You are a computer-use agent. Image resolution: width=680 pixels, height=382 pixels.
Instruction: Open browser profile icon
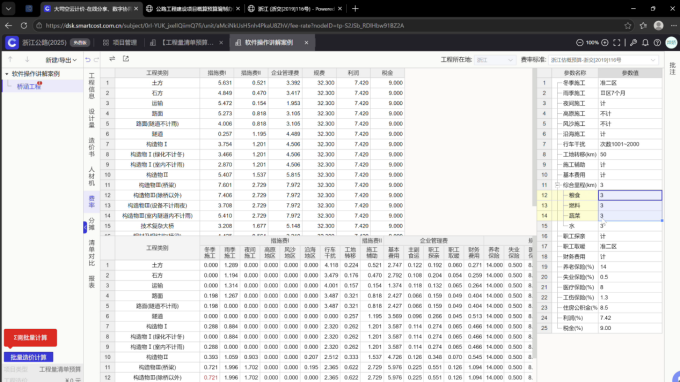click(658, 26)
